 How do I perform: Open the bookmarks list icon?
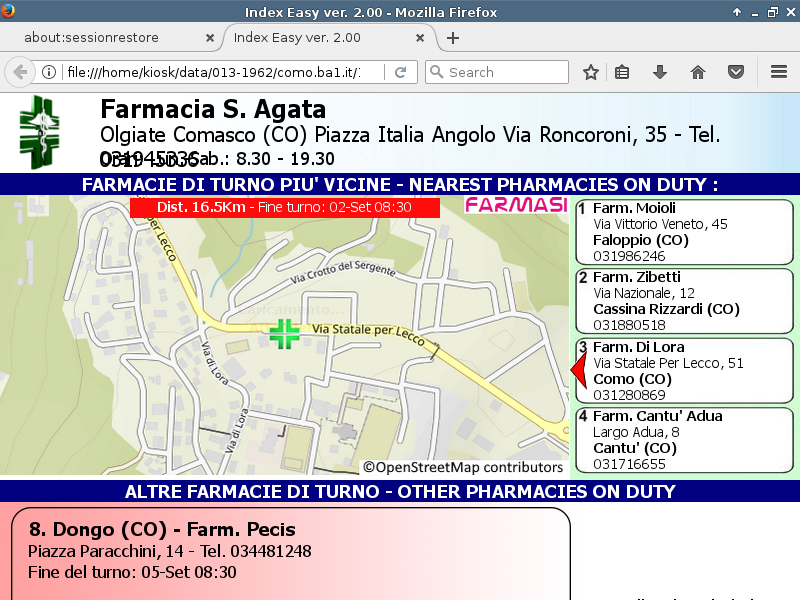click(622, 72)
